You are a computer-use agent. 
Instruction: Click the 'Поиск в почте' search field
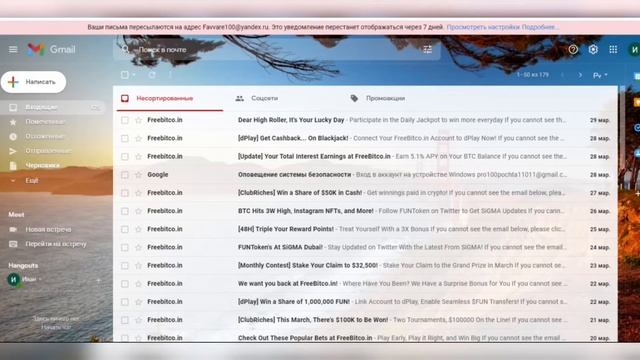(278, 49)
